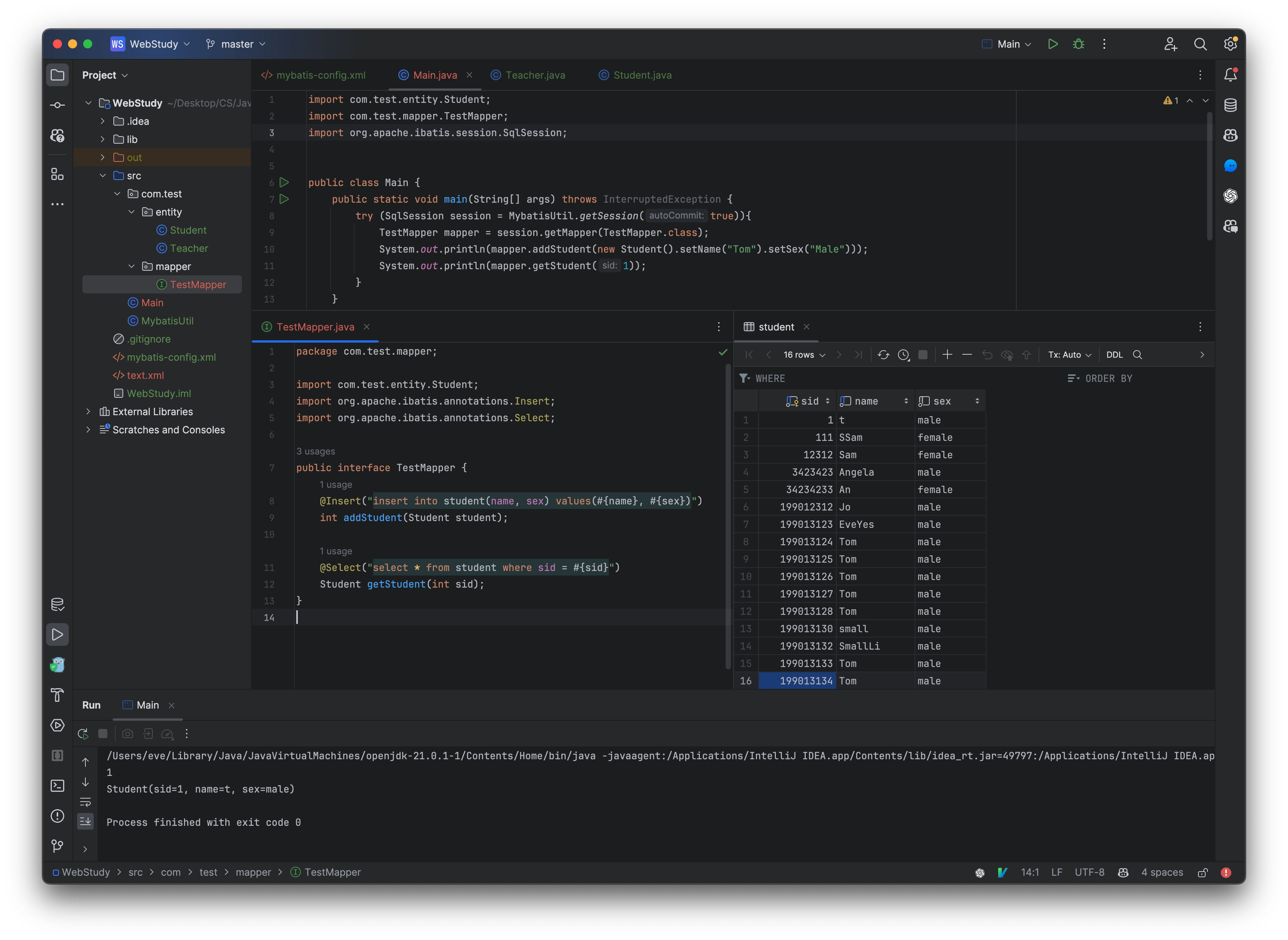Refresh the student table with the reload icon
The image size is (1288, 940).
[884, 355]
